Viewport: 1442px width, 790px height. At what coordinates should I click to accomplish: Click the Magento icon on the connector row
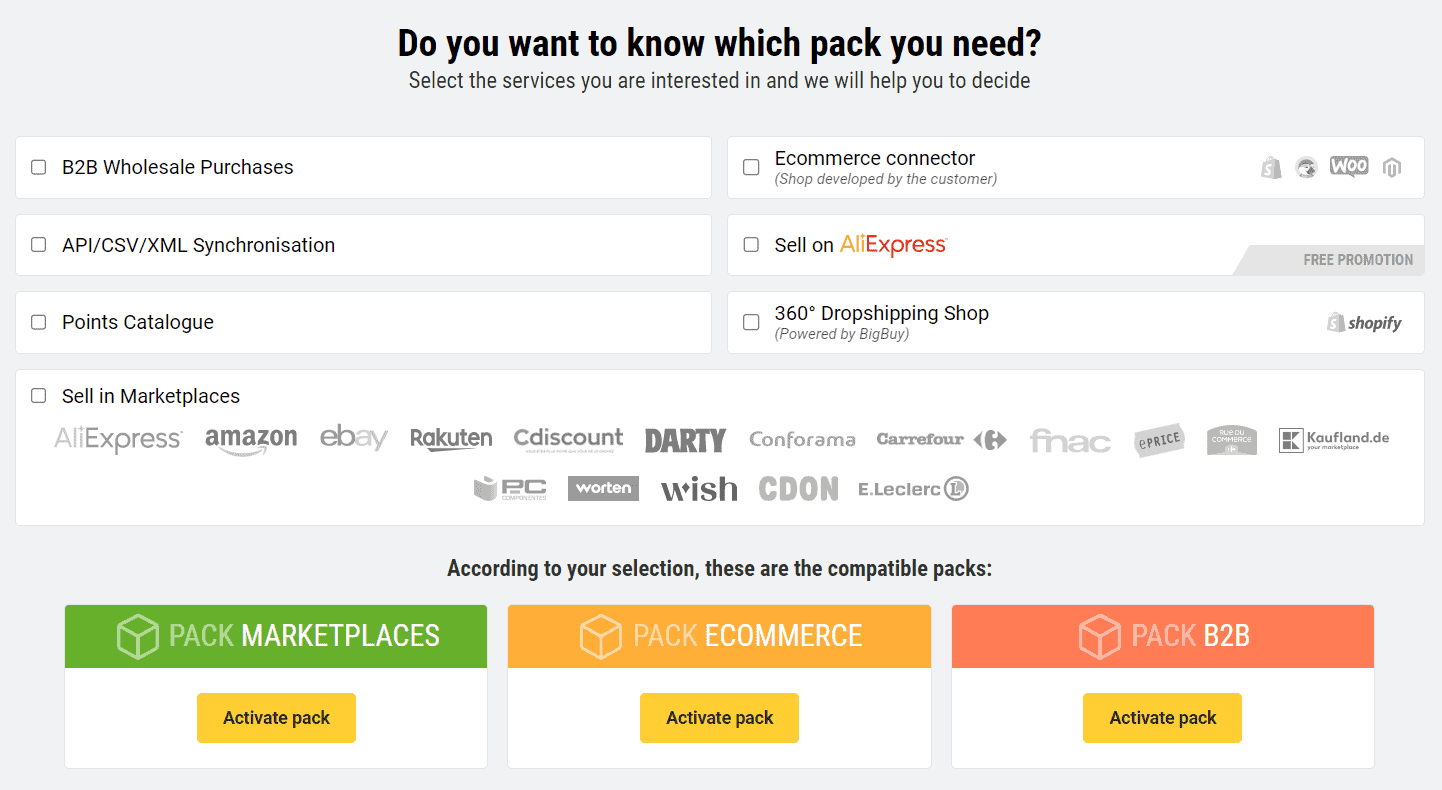click(x=1391, y=167)
